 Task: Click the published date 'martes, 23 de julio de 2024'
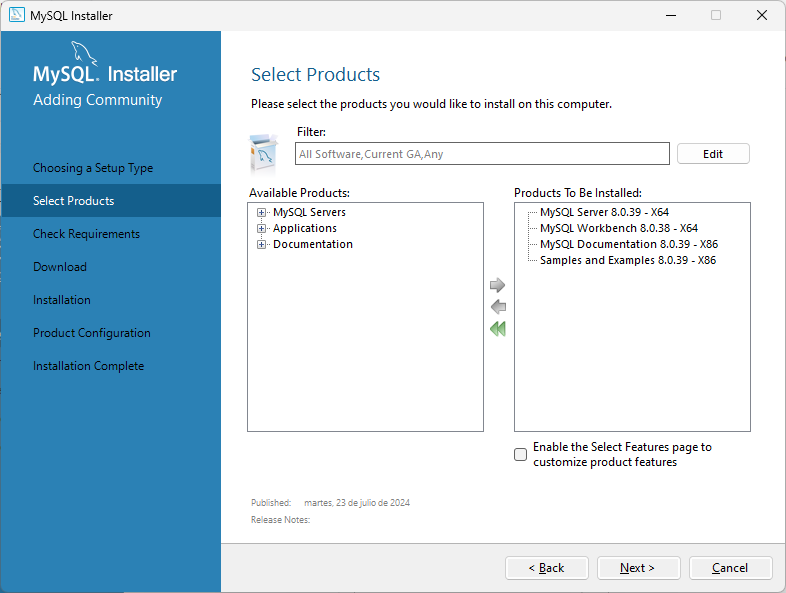[357, 503]
